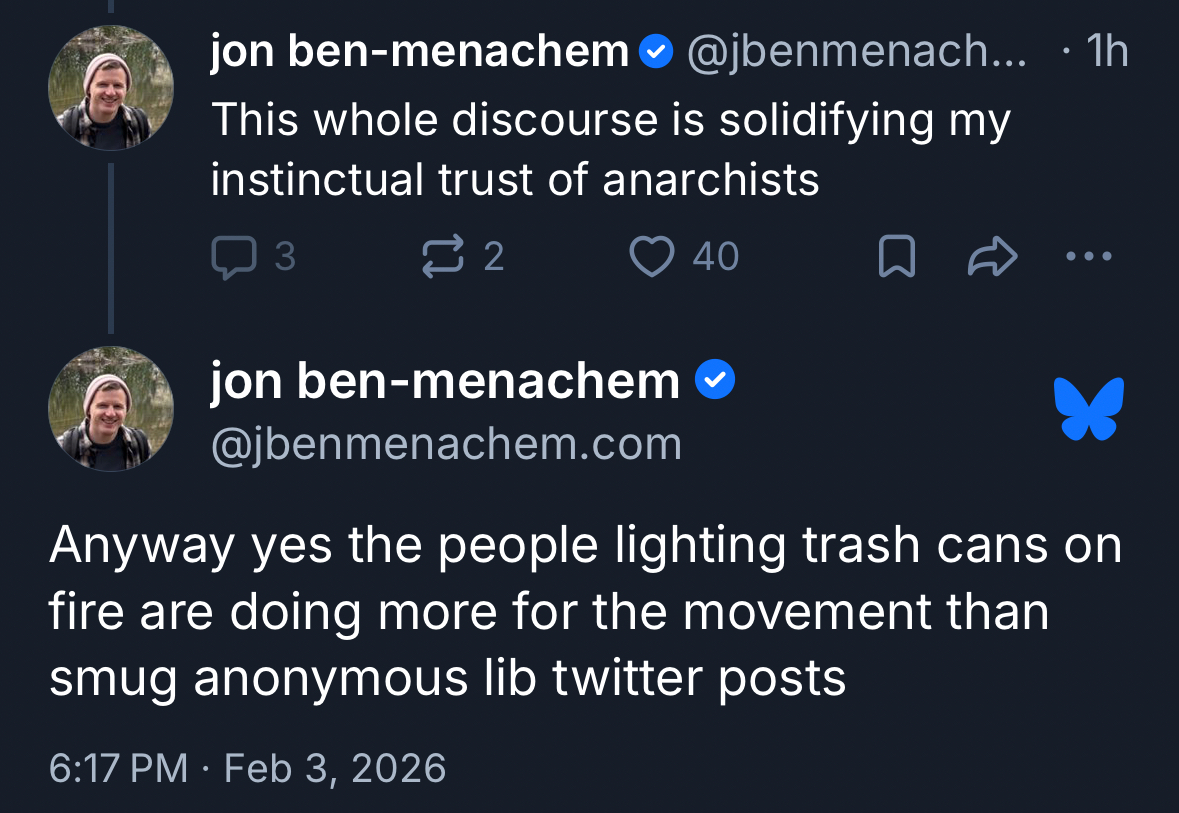1179x813 pixels.
Task: Click the 6:17 PM · Feb 3, 2026 timestamp
Action: coord(247,768)
